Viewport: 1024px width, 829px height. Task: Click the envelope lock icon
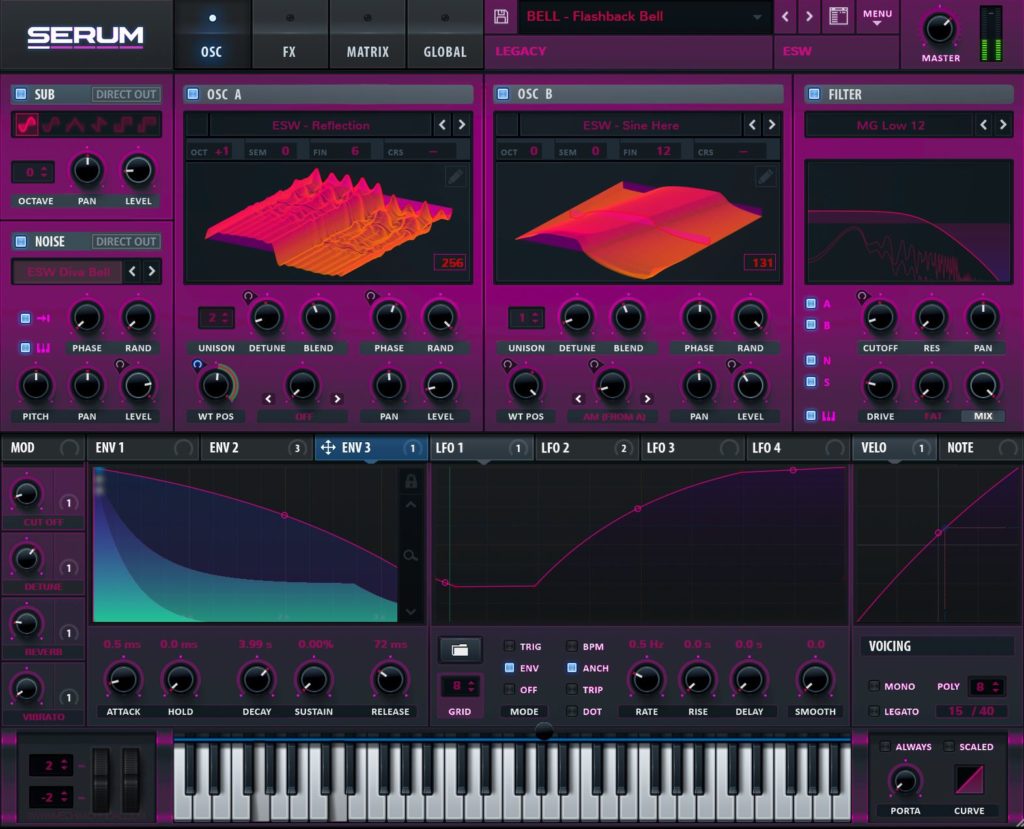tap(411, 481)
